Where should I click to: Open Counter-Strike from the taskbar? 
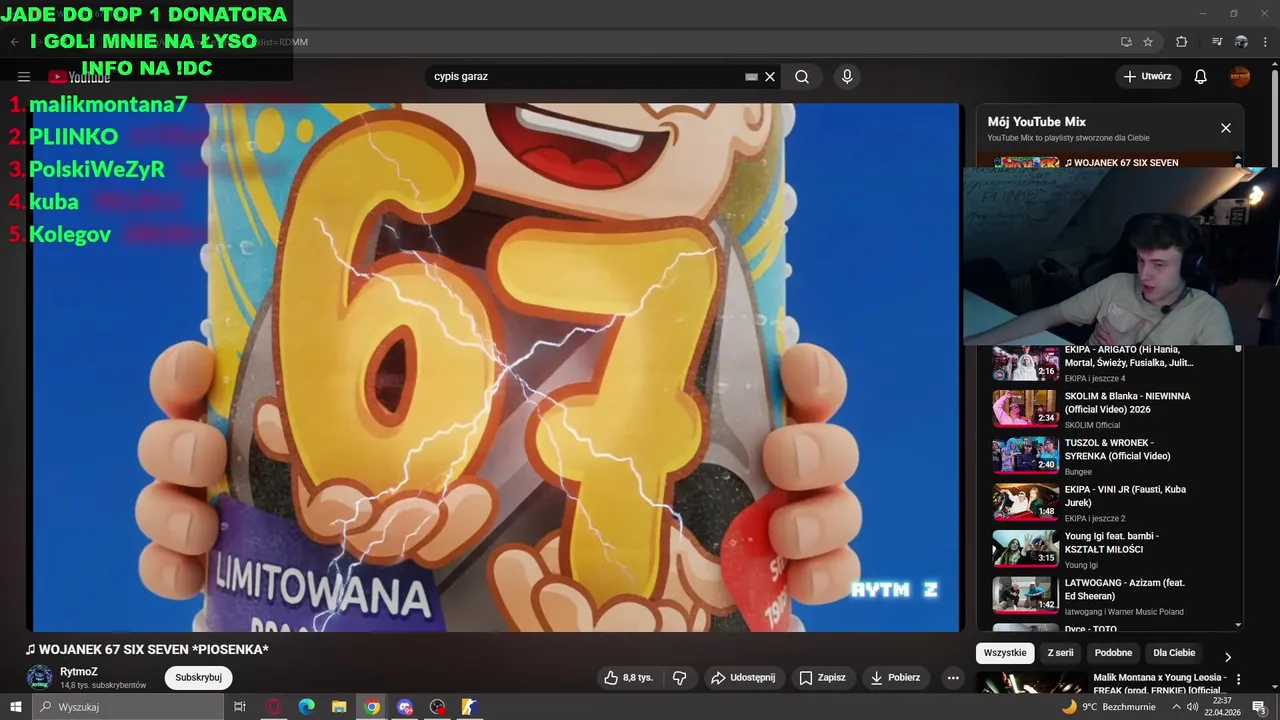pyautogui.click(x=469, y=707)
